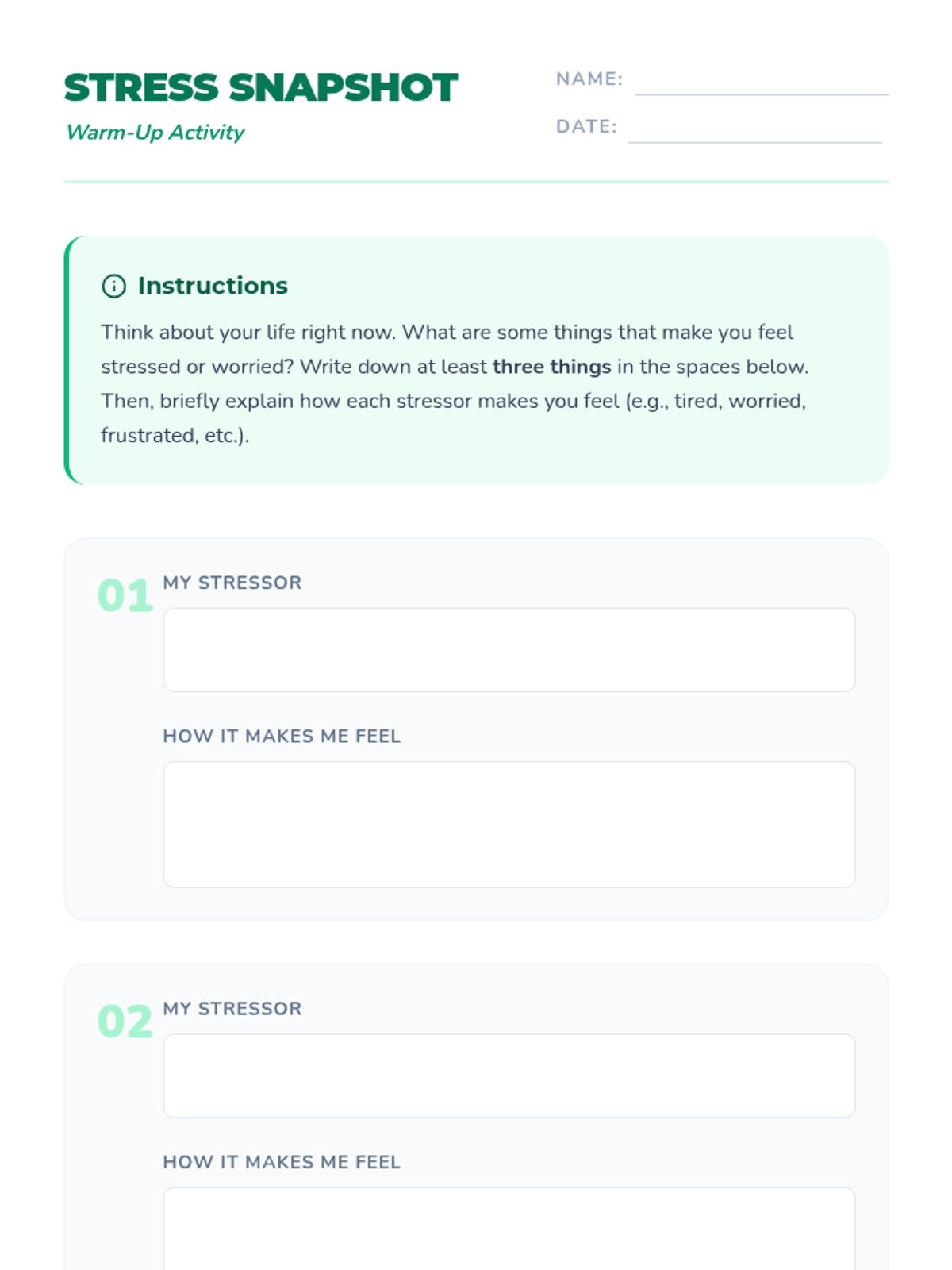Viewport: 952px width, 1270px height.
Task: Select card 01's How It Makes Me Feel box
Action: (x=509, y=825)
